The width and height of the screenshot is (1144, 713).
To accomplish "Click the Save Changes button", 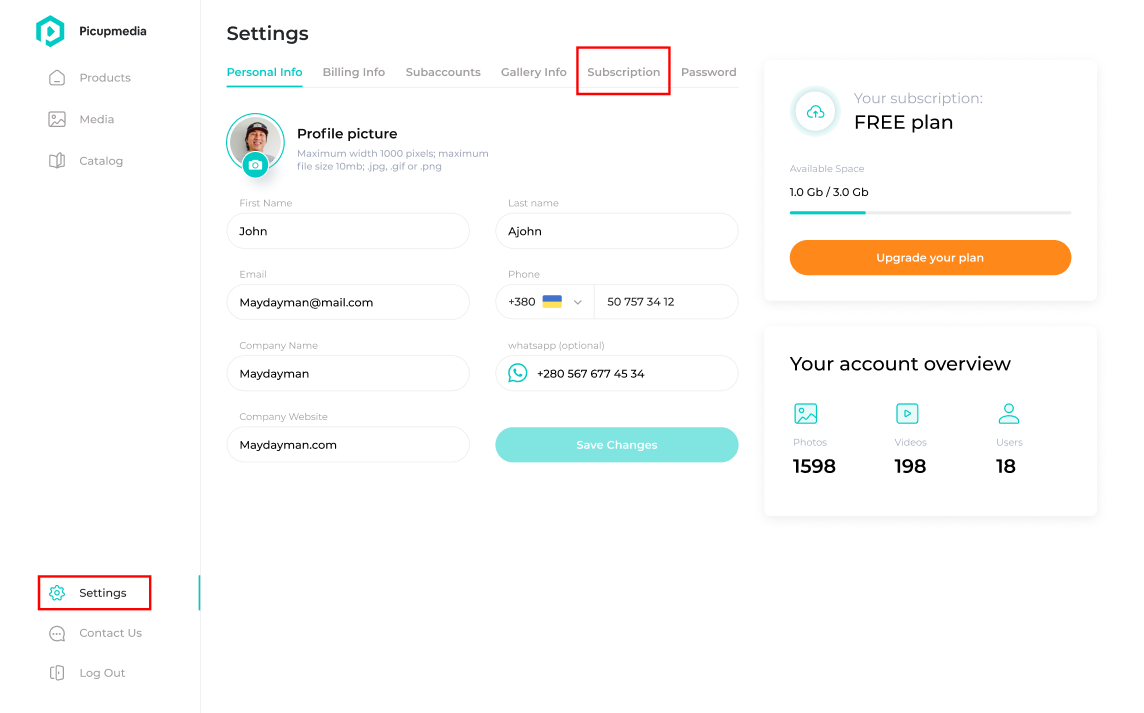I will (617, 445).
